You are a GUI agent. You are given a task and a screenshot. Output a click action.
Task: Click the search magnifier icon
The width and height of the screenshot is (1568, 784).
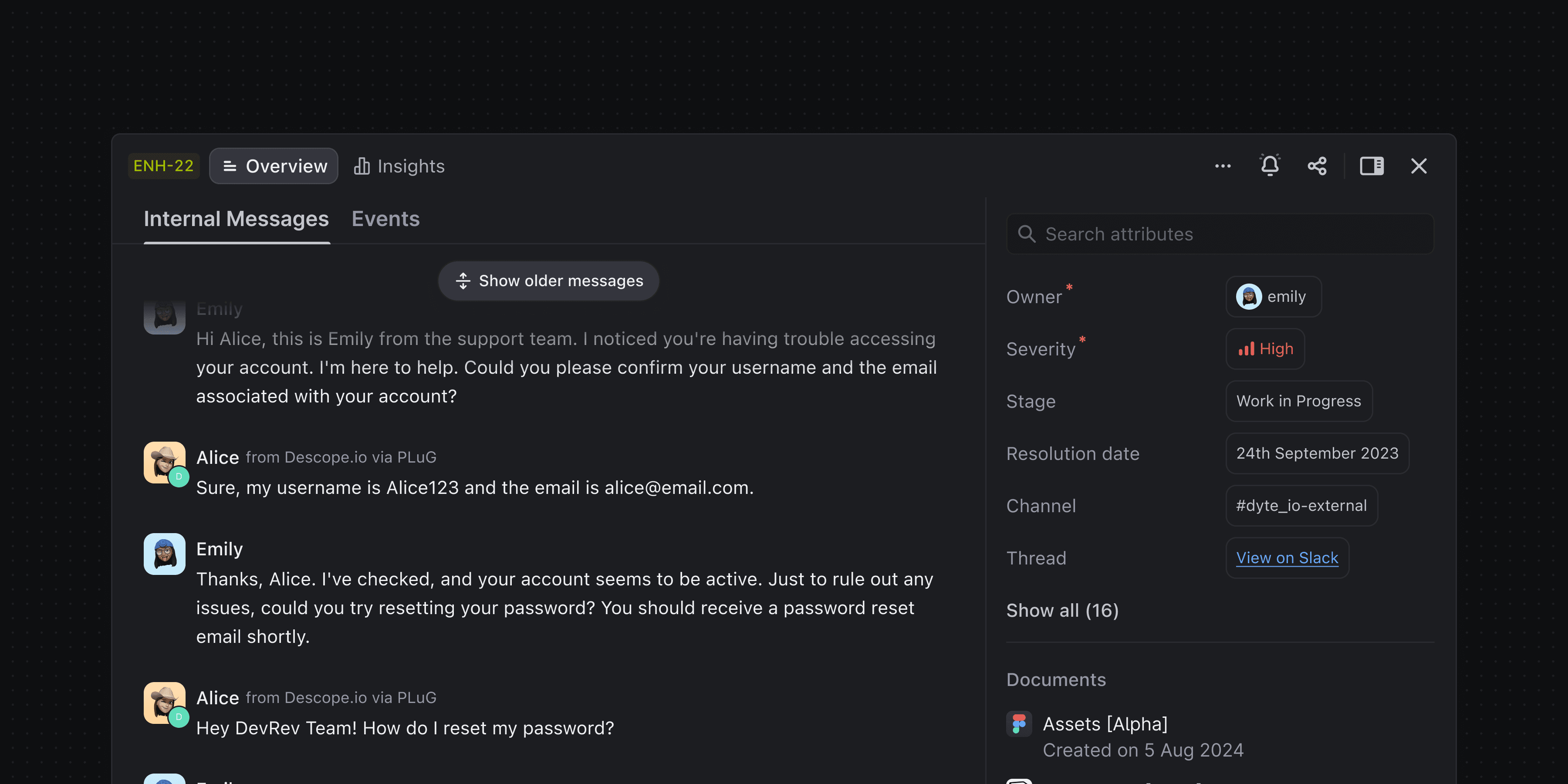click(1027, 234)
